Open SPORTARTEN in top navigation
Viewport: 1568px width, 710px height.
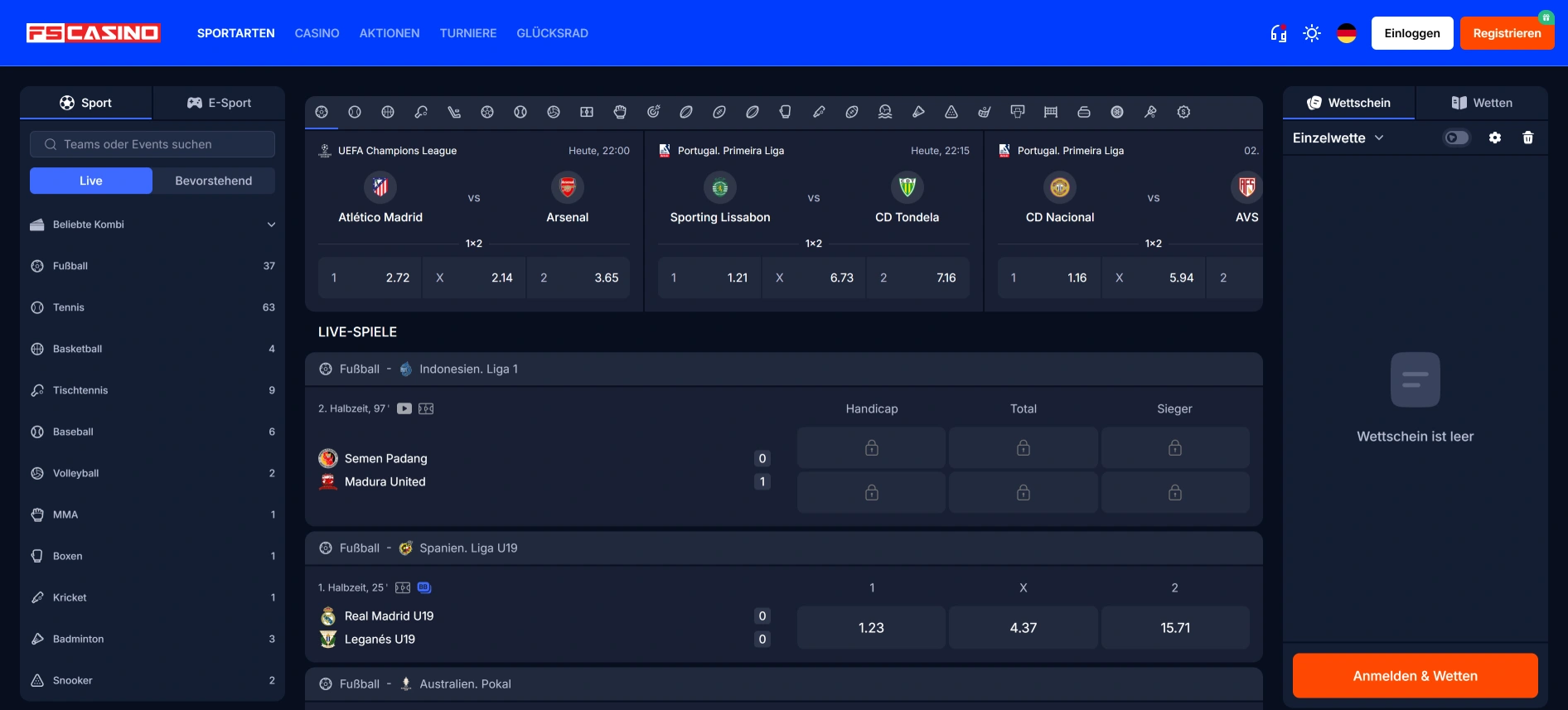[236, 33]
